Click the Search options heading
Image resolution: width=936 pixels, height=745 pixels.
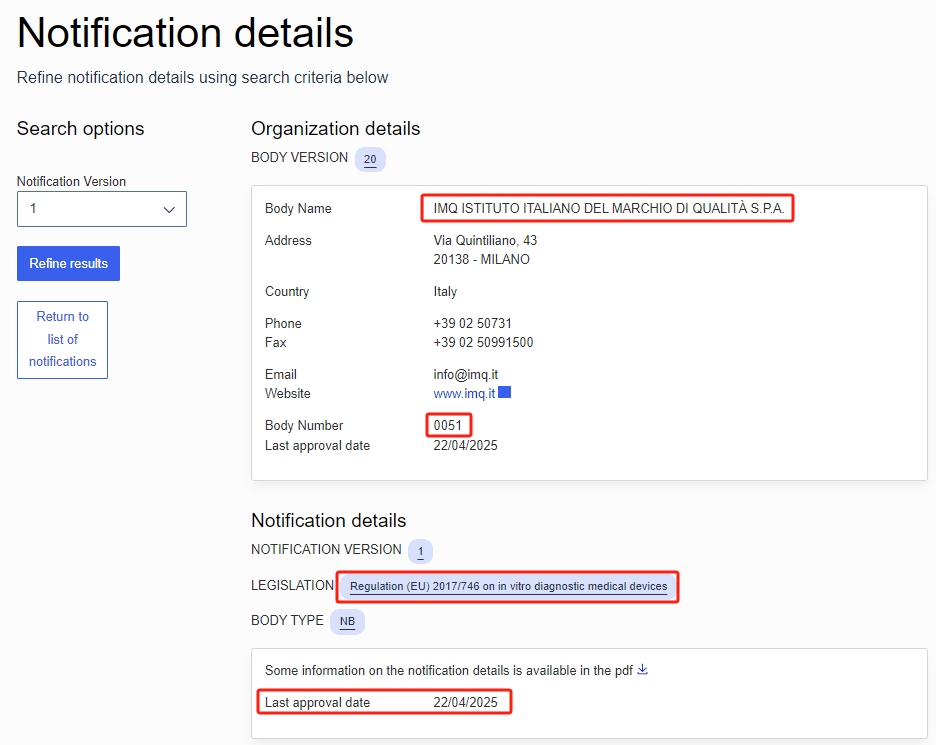coord(81,129)
